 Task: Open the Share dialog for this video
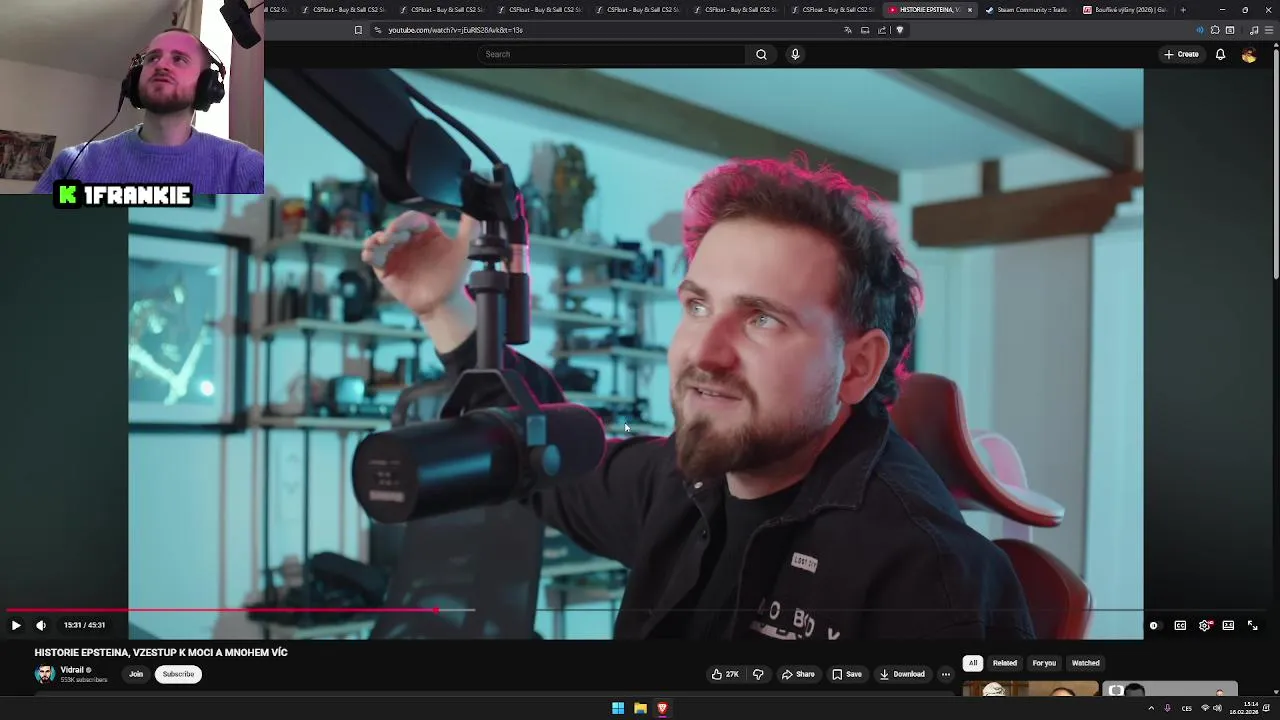(x=798, y=674)
